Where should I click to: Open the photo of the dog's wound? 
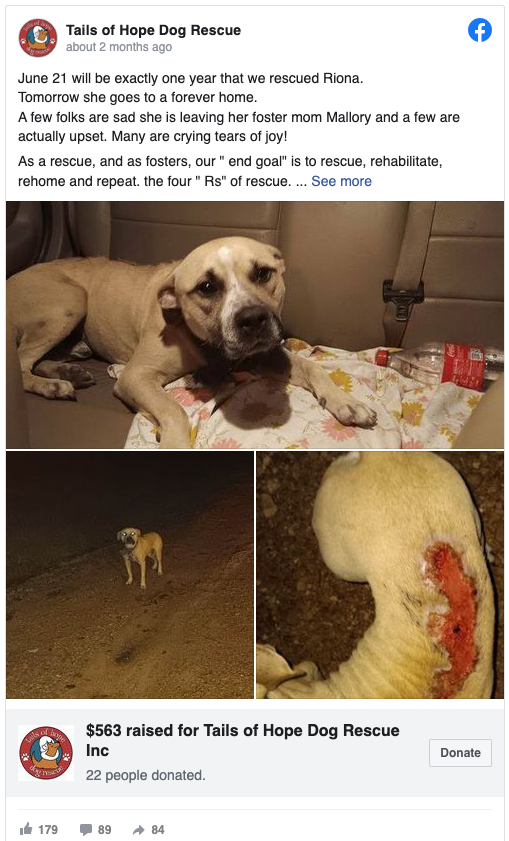pyautogui.click(x=380, y=575)
